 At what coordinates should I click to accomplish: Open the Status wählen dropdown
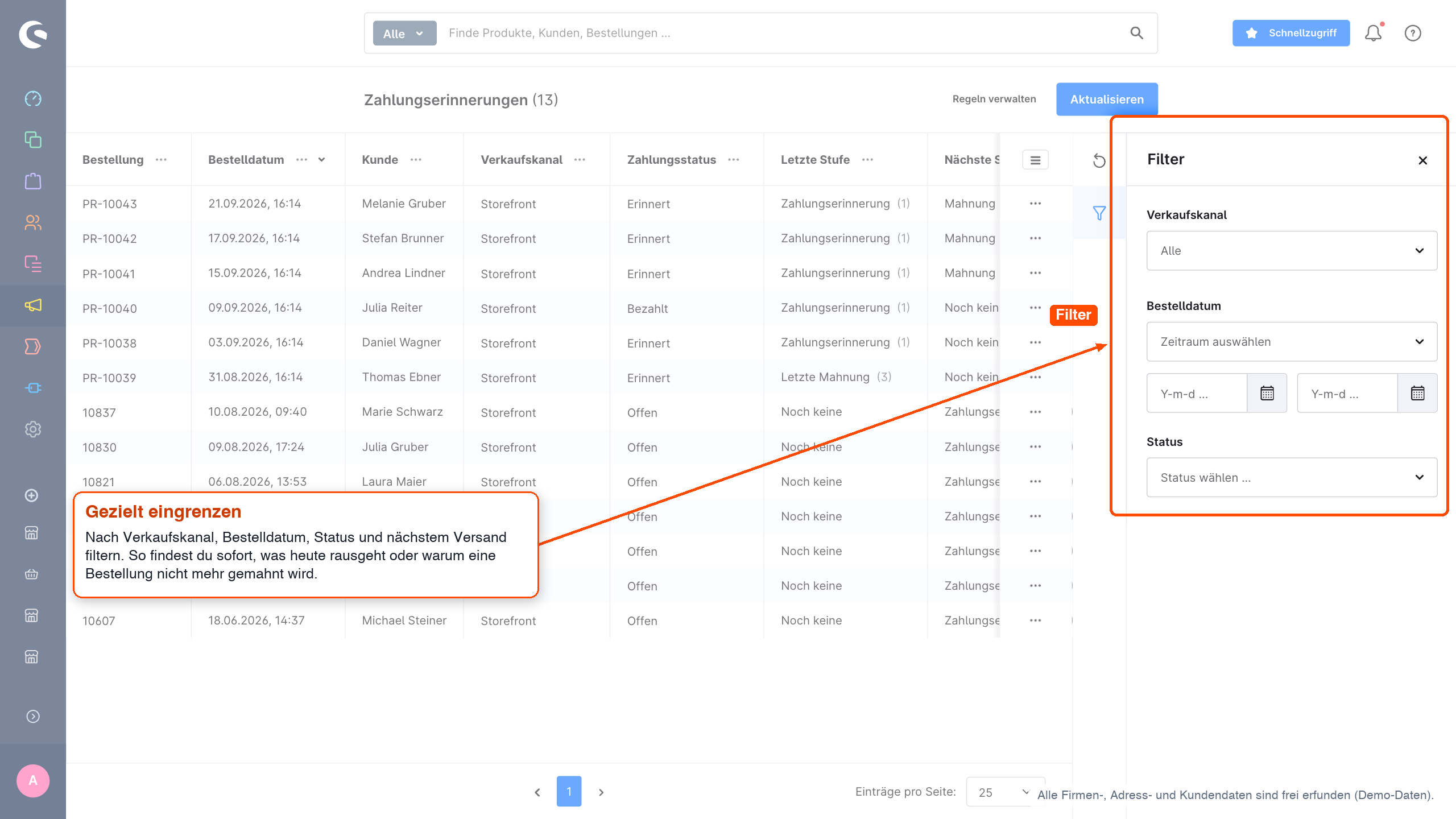pos(1292,478)
